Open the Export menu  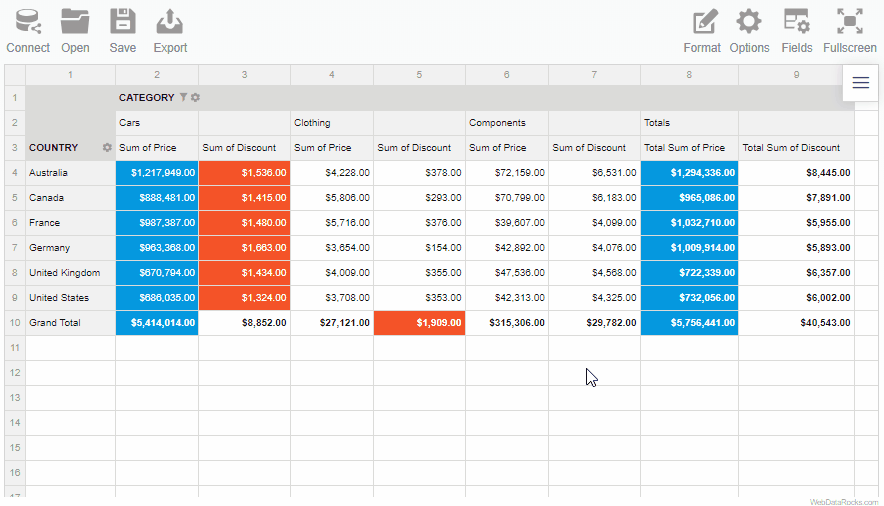(x=170, y=22)
